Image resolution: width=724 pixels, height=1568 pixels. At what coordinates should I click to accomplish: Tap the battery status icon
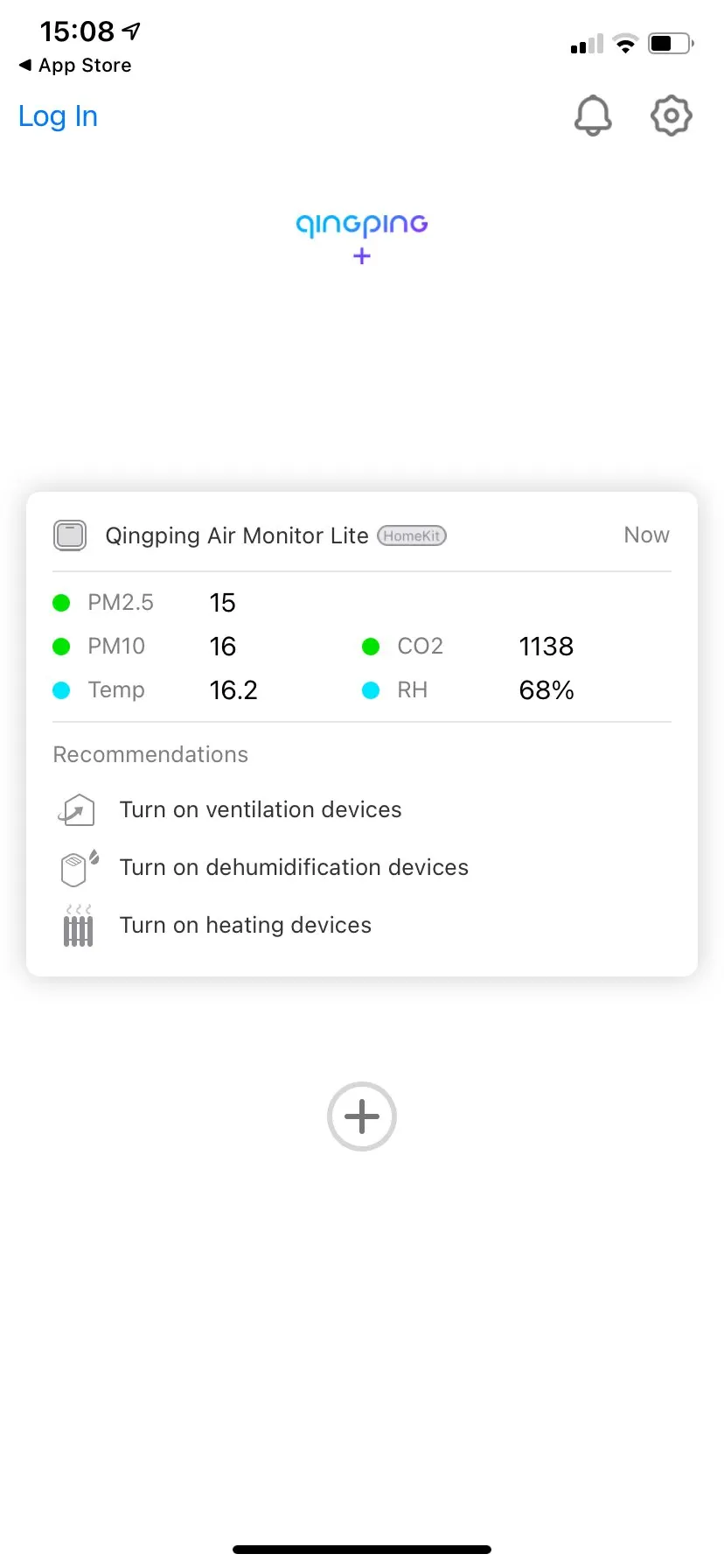[671, 43]
